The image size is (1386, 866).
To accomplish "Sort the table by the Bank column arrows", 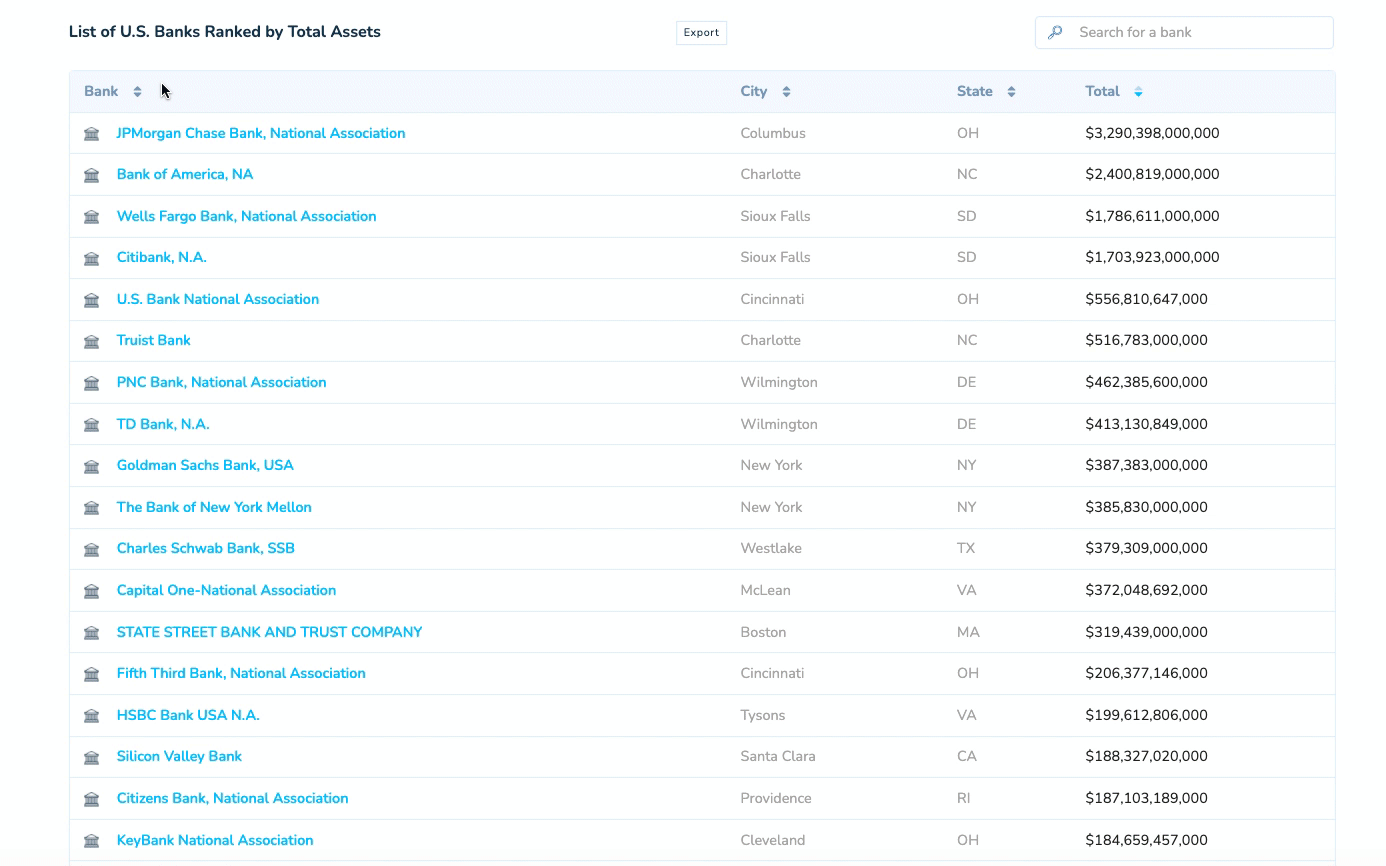I will pos(137,92).
